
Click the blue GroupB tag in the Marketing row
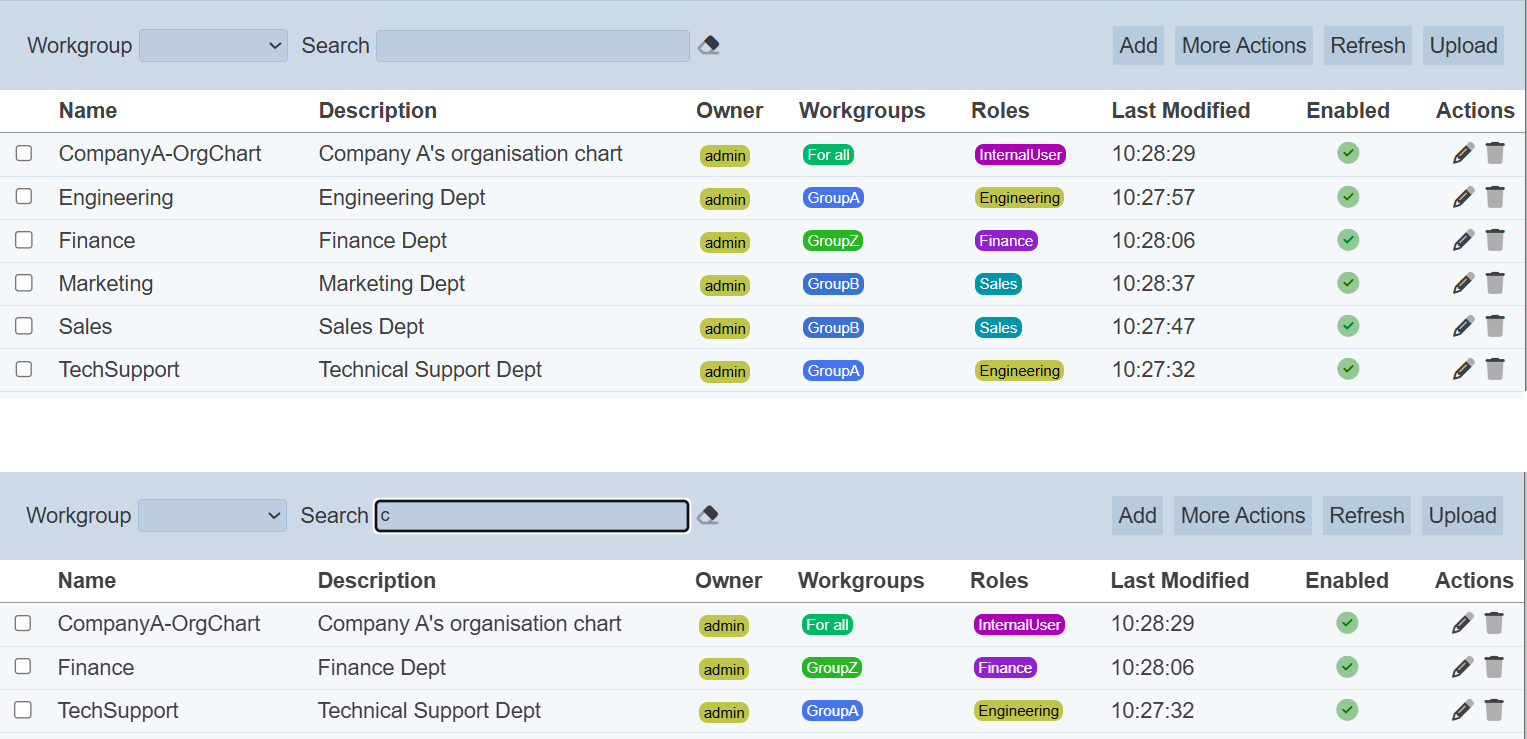833,284
